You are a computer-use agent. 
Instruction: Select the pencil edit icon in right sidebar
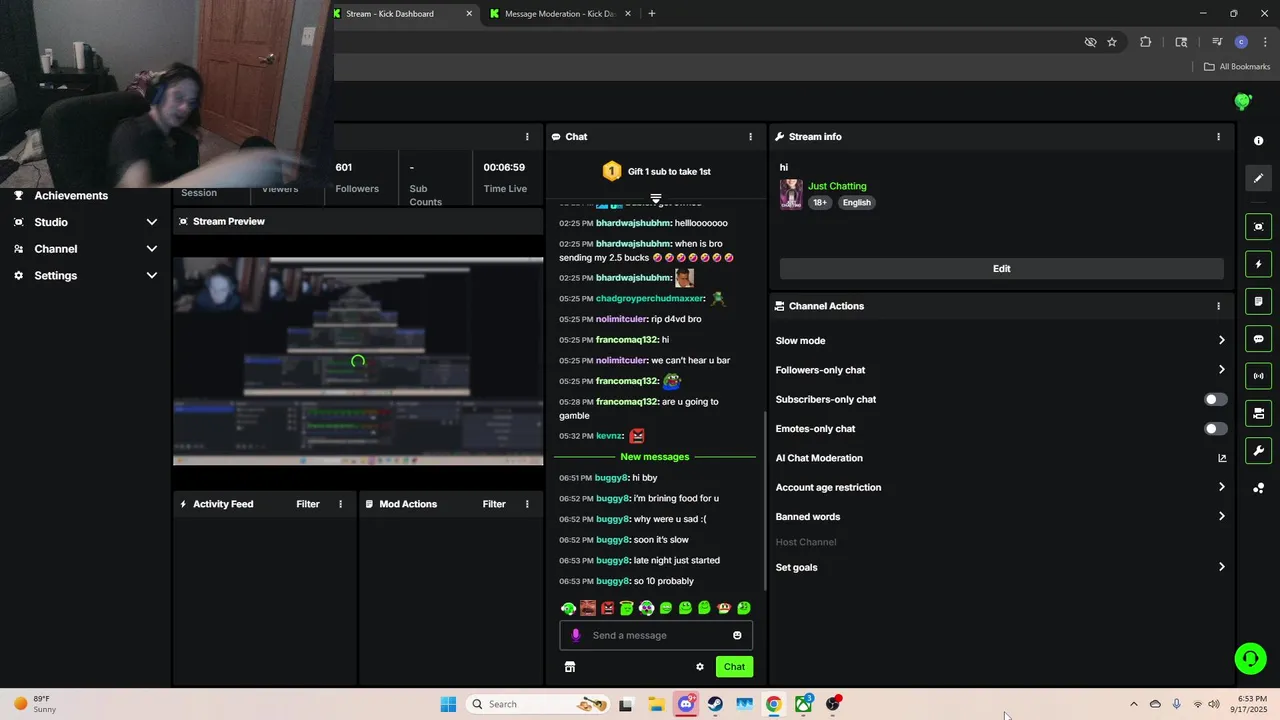(x=1258, y=178)
